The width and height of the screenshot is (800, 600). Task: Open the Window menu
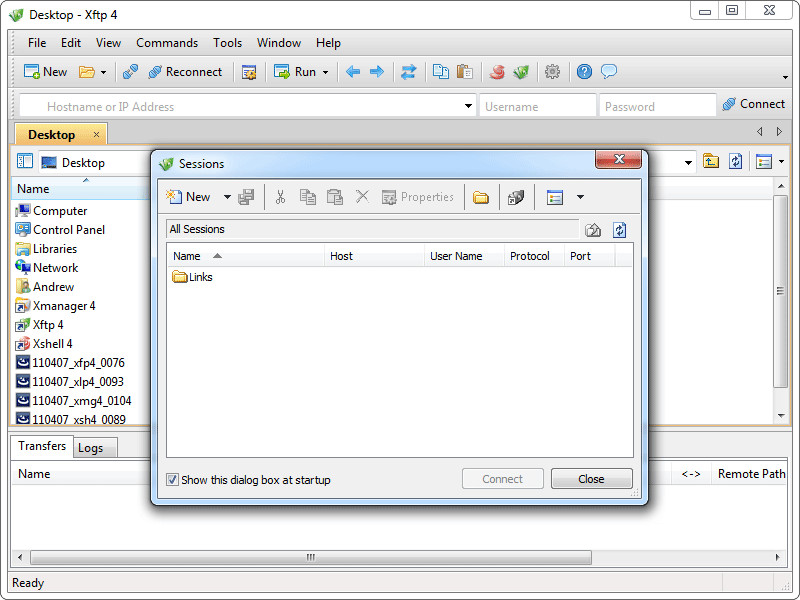click(x=279, y=43)
